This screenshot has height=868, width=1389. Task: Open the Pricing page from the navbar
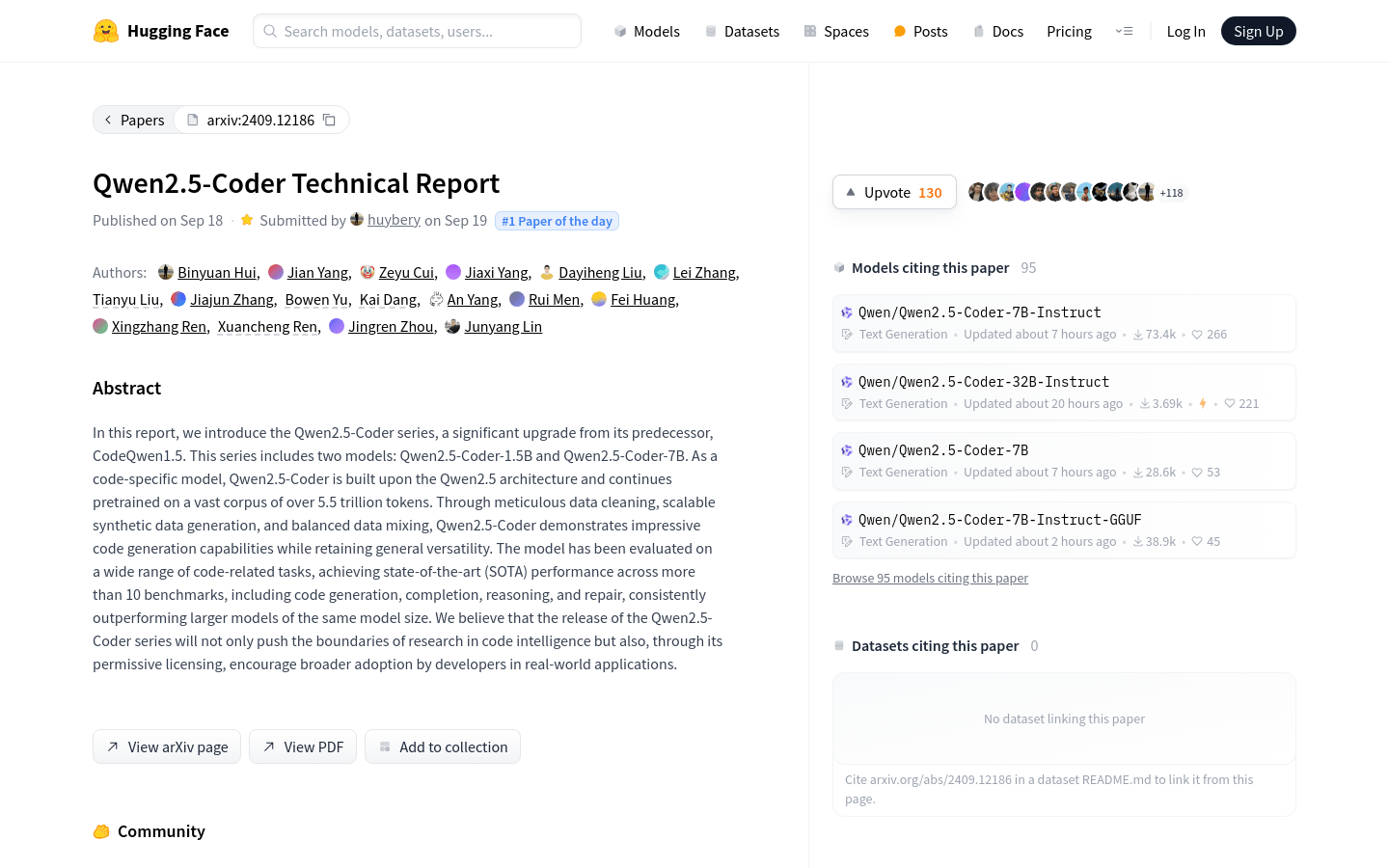pos(1069,31)
